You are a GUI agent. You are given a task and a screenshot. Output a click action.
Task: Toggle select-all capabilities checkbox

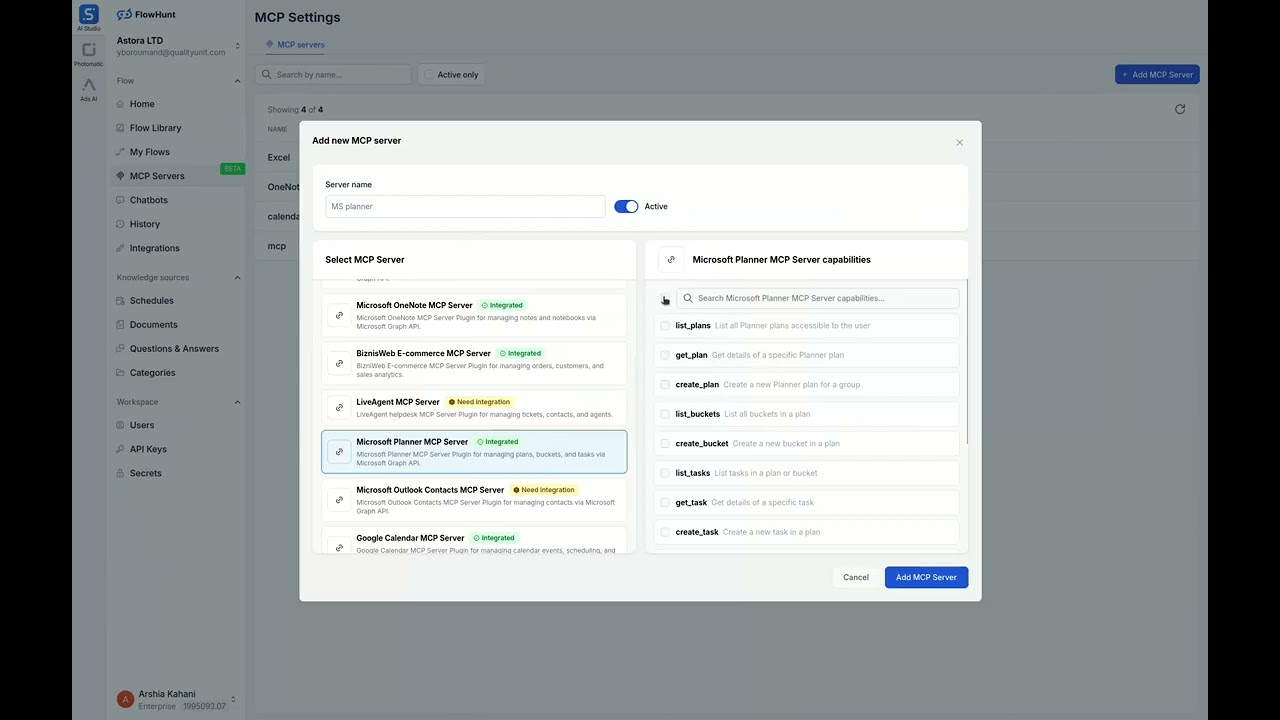[x=665, y=298]
